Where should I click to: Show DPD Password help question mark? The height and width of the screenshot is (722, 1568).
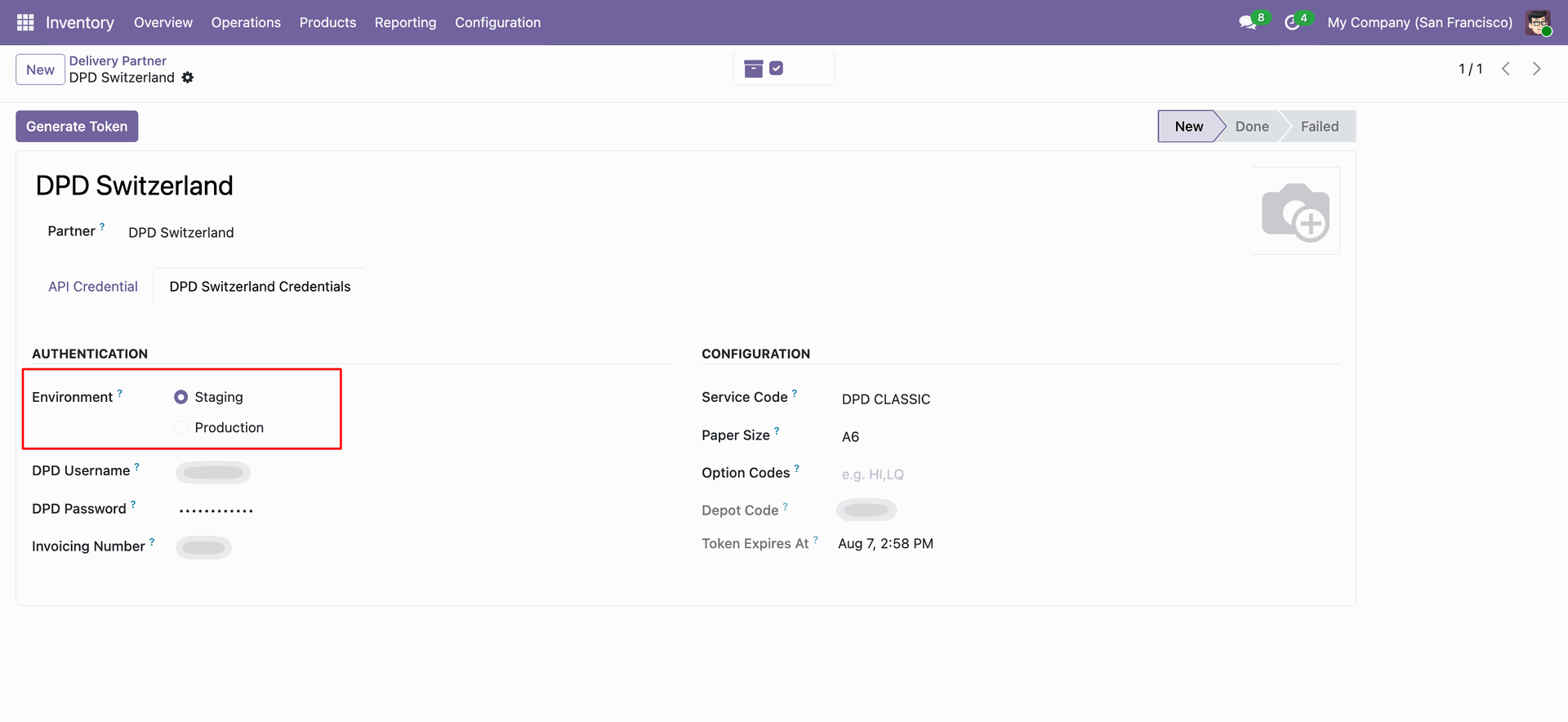[x=133, y=504]
